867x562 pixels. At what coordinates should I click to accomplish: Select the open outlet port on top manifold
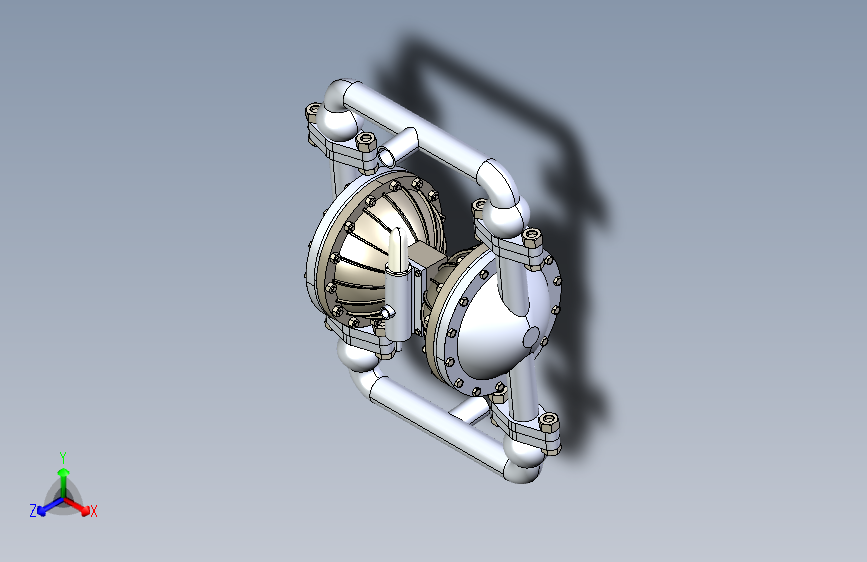[x=385, y=158]
